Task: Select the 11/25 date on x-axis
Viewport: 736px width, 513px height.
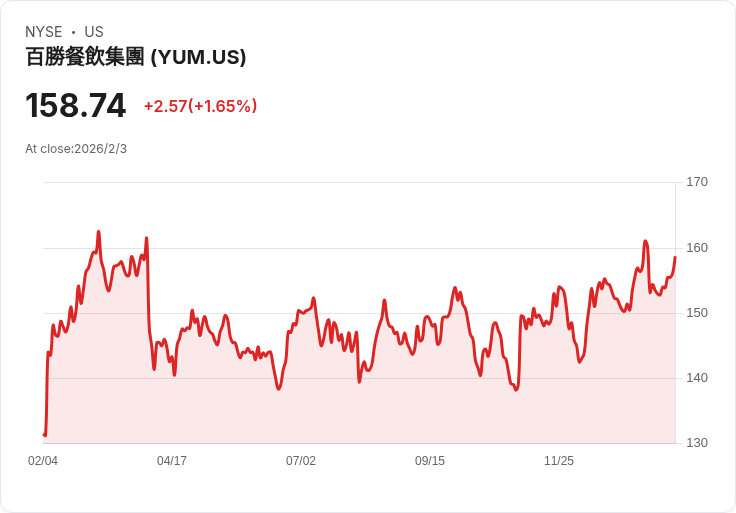Action: click(559, 461)
